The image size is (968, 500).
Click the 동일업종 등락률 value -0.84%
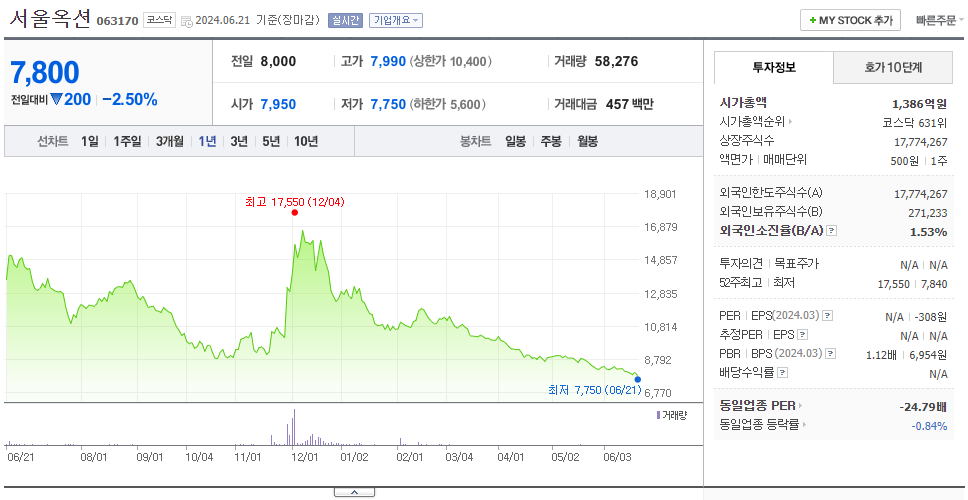click(930, 425)
